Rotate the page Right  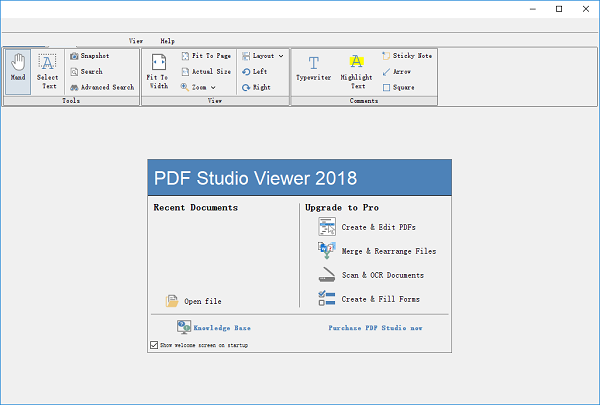(256, 87)
